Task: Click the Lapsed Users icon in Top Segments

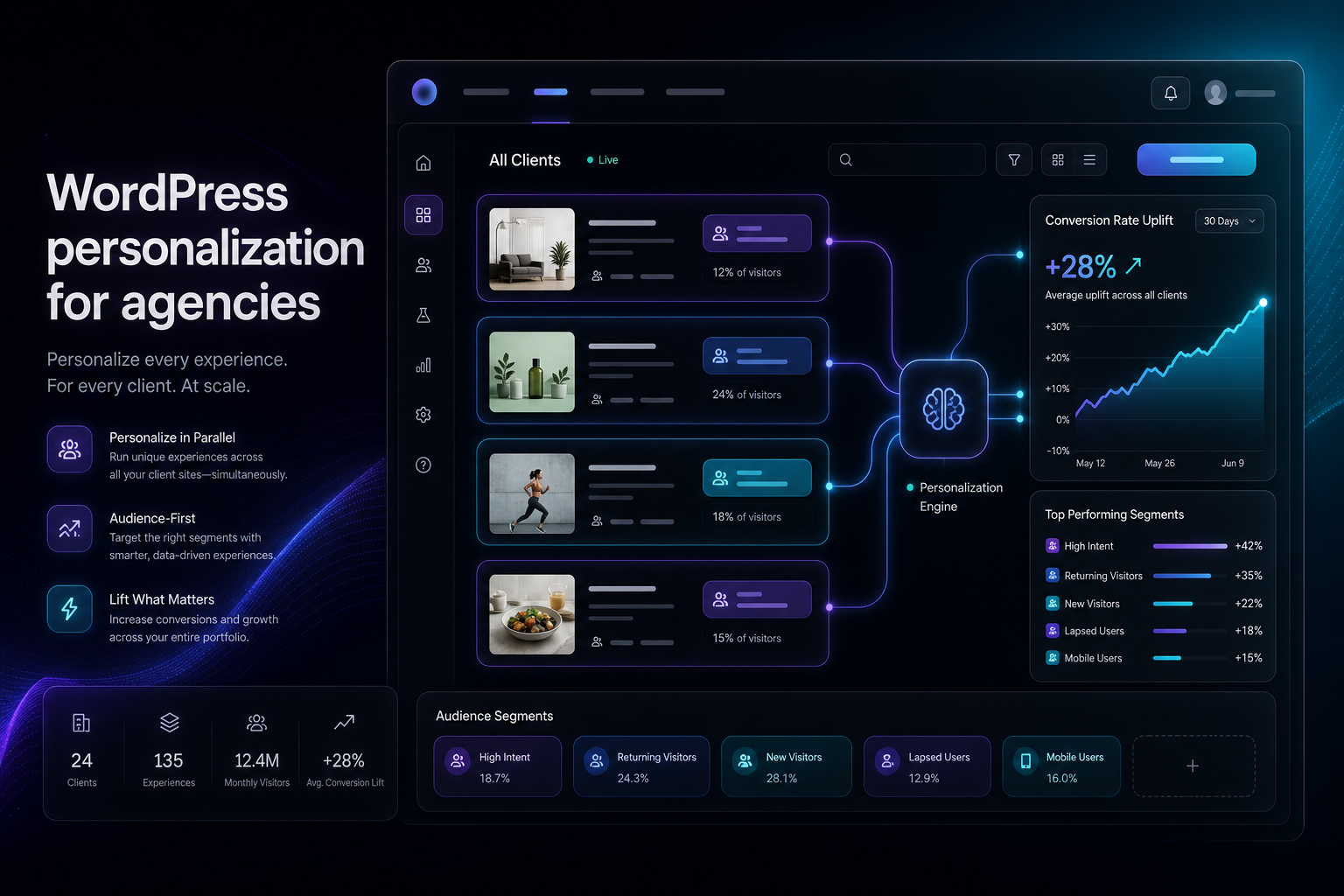Action: point(1053,631)
